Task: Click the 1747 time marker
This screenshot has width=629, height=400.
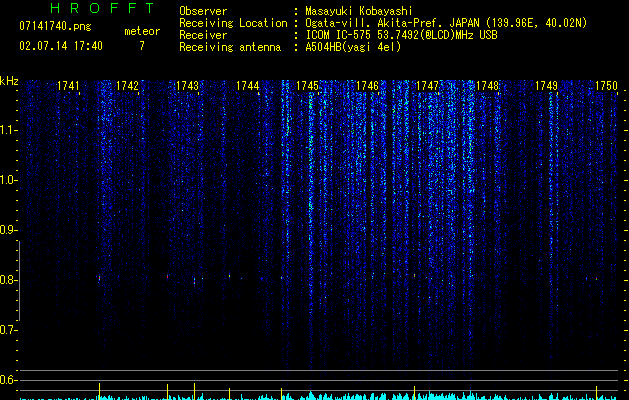Action: [428, 85]
